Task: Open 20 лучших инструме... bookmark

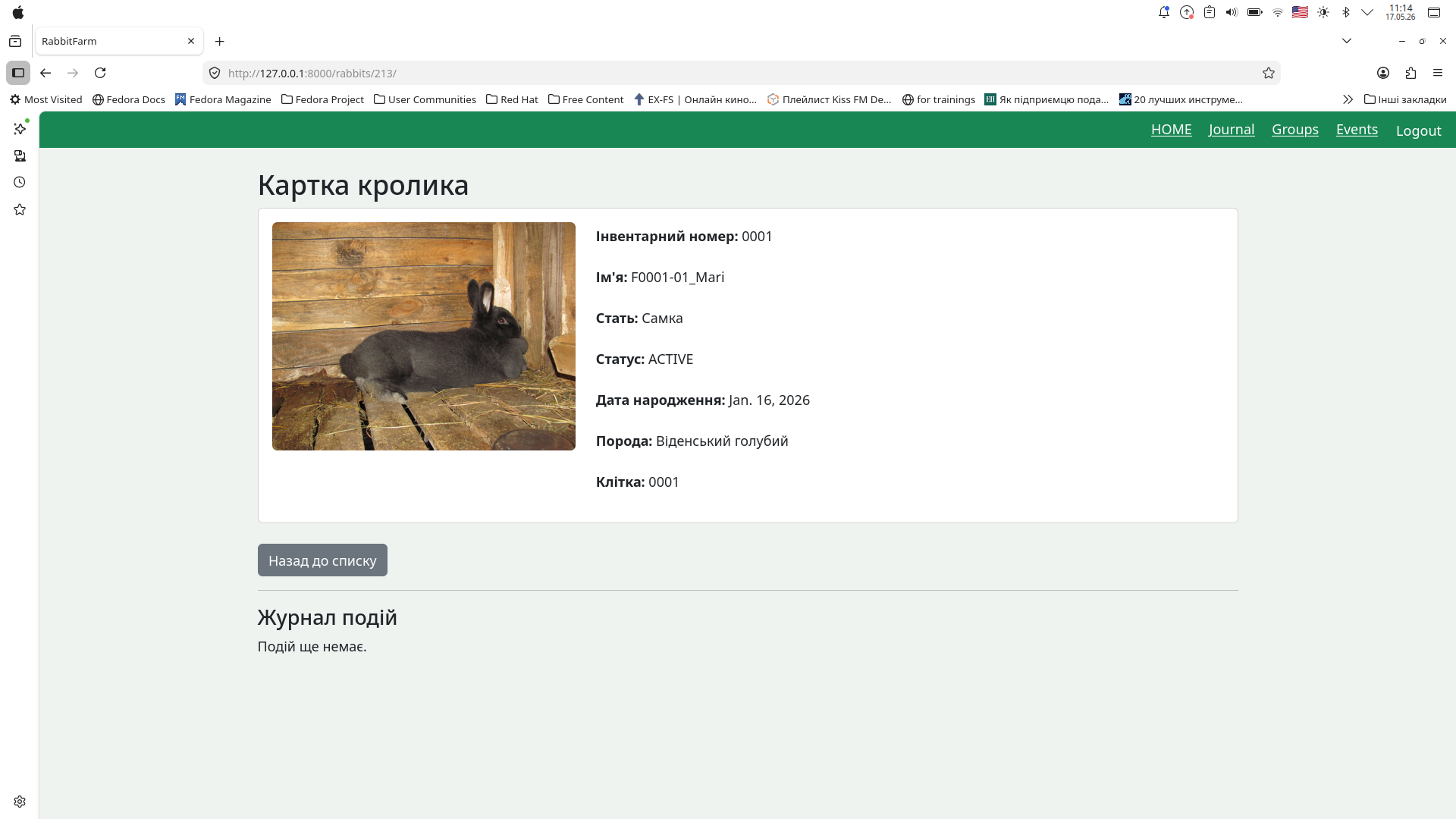Action: (x=1181, y=99)
